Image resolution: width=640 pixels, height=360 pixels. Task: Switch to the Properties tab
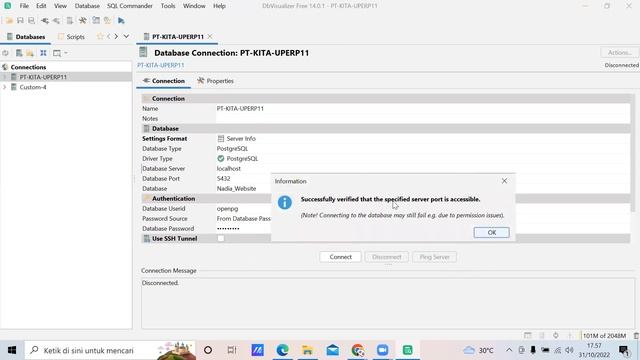click(216, 81)
